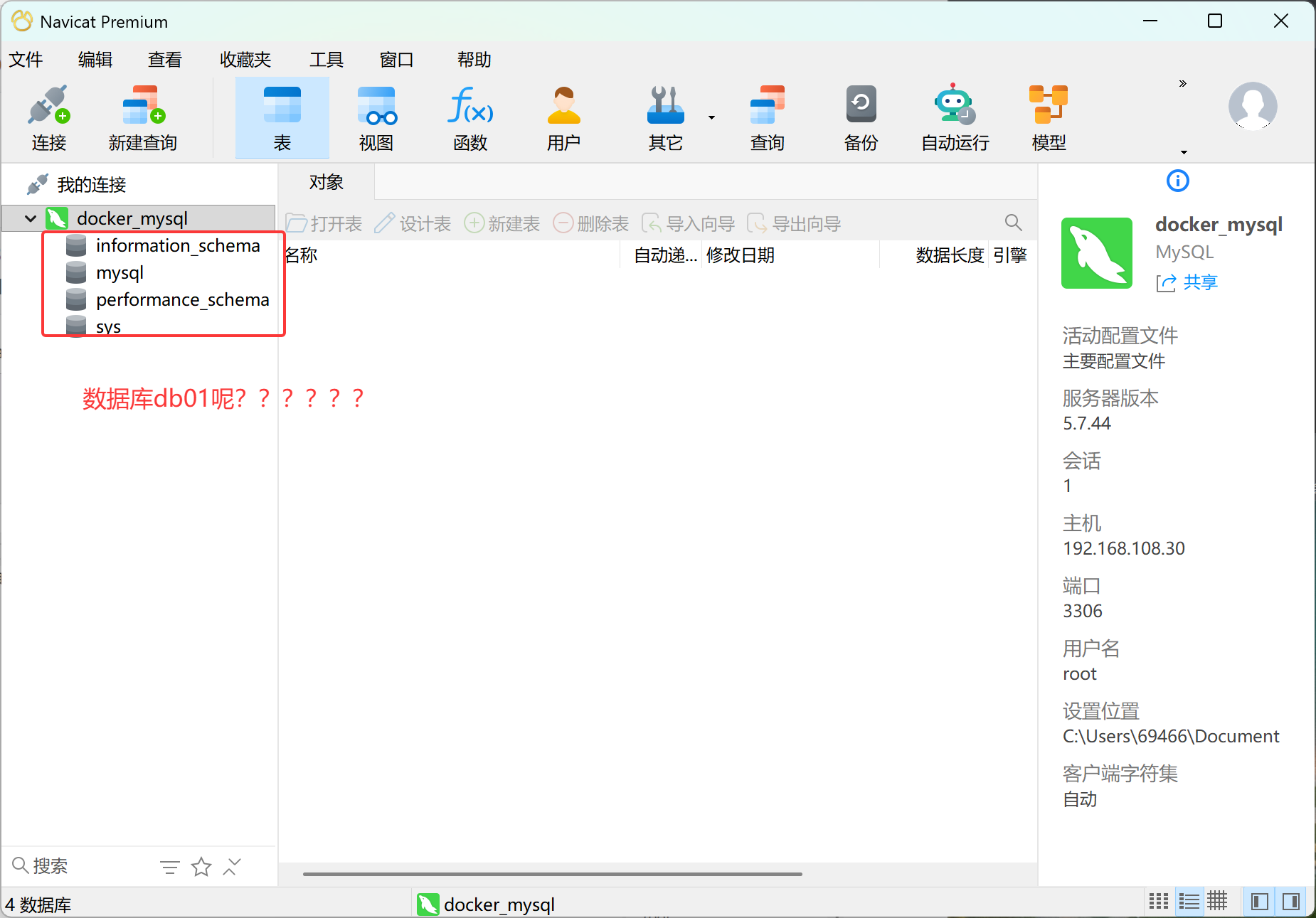The image size is (1316, 918).
Task: Open the Favorites (收藏夹) menu
Action: [x=245, y=60]
